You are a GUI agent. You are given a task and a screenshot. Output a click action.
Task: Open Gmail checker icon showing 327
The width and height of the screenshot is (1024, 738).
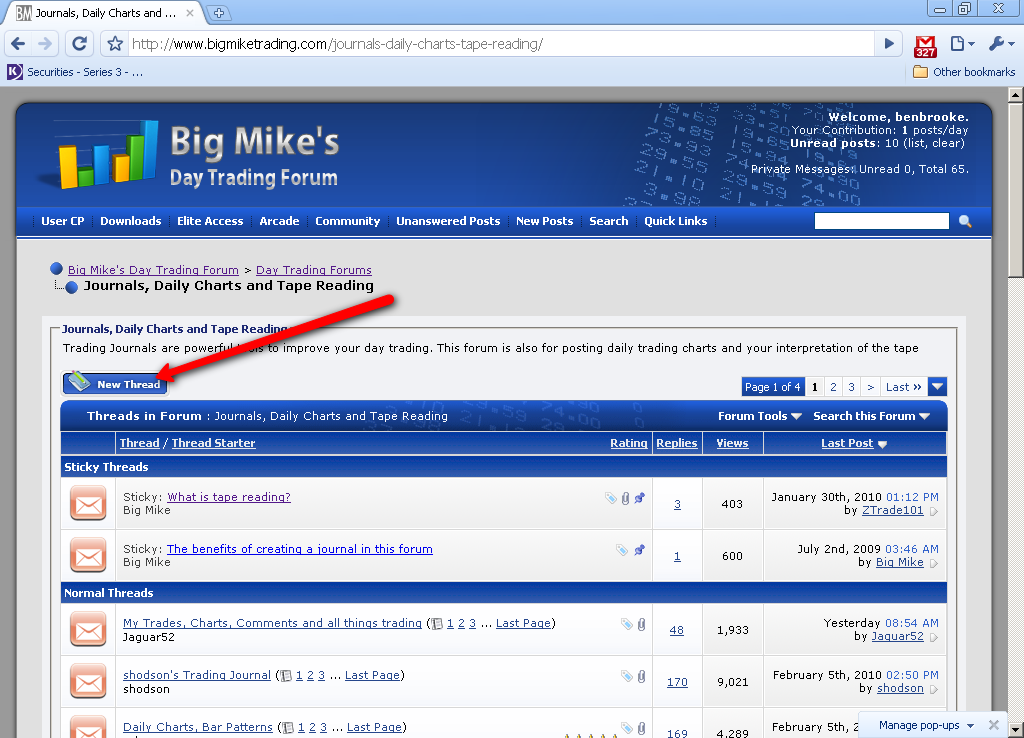pos(925,46)
